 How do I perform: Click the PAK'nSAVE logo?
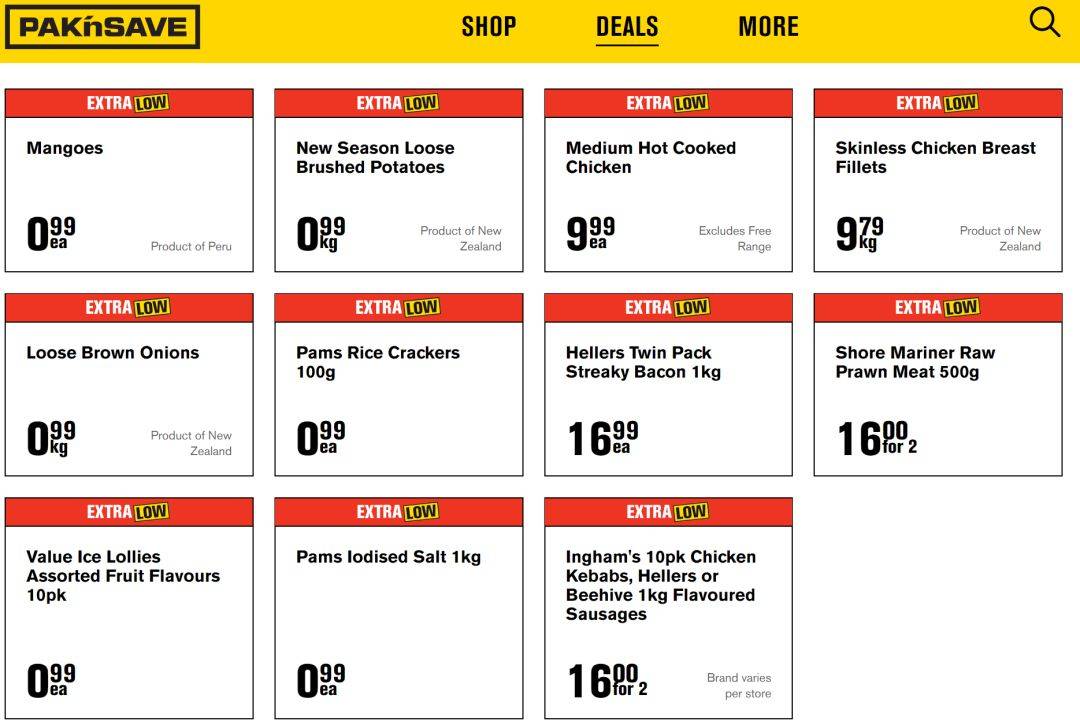click(103, 27)
